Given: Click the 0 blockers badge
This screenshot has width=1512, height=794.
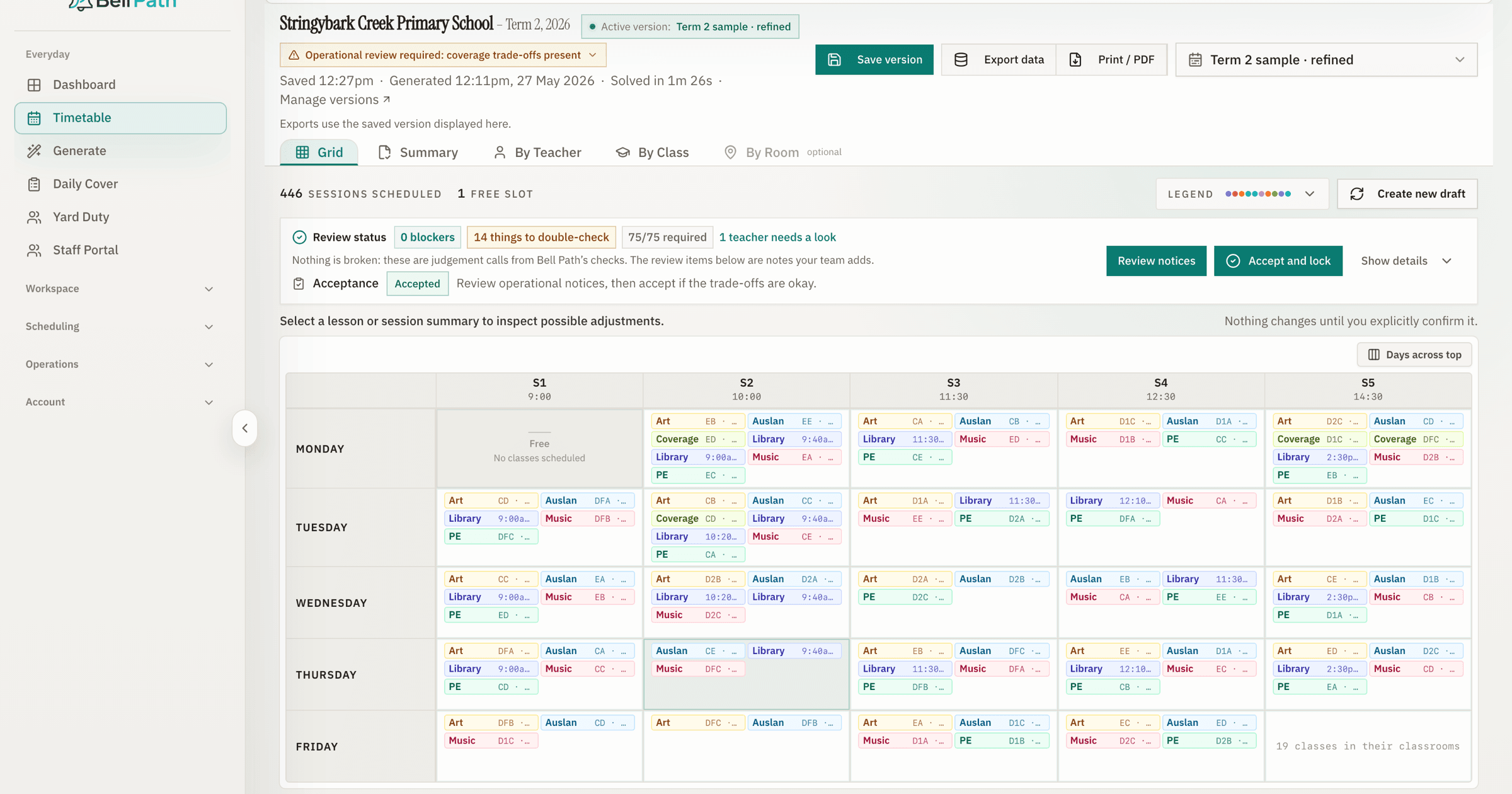Looking at the screenshot, I should (427, 237).
